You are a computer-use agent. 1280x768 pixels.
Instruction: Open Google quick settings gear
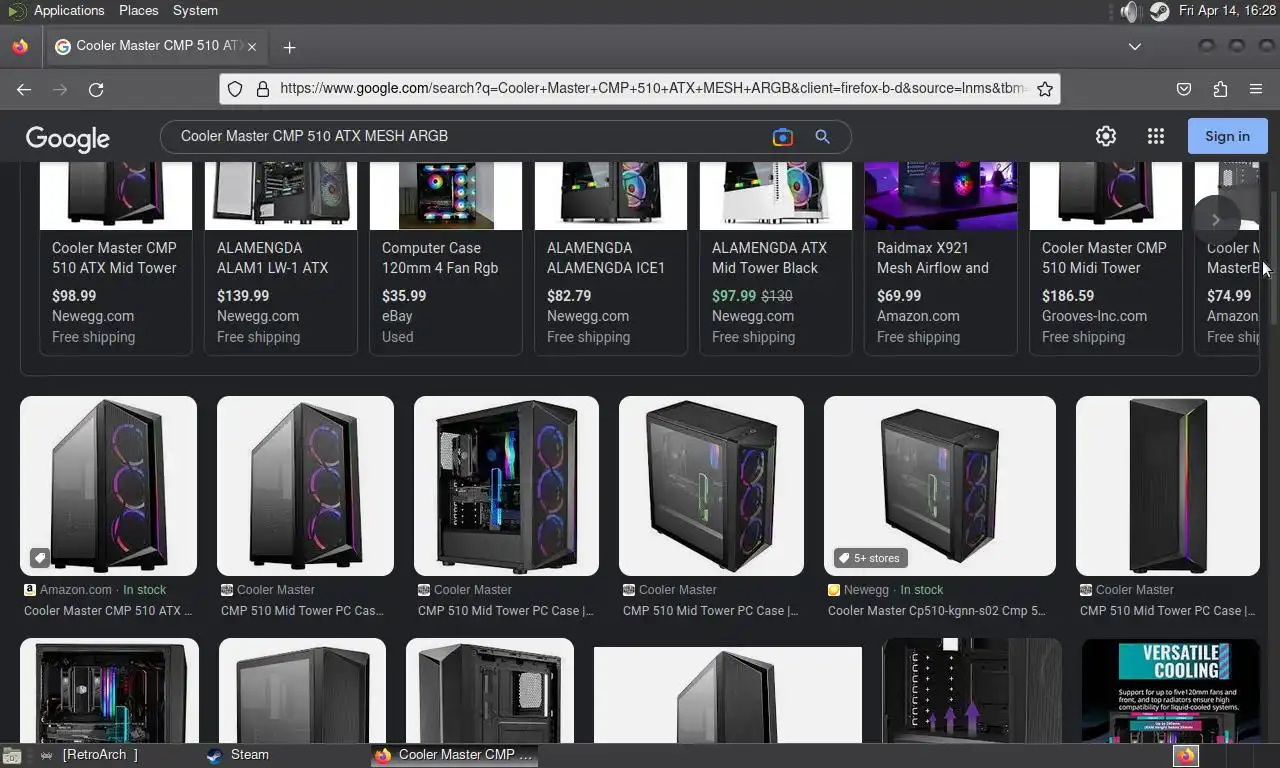point(1106,136)
